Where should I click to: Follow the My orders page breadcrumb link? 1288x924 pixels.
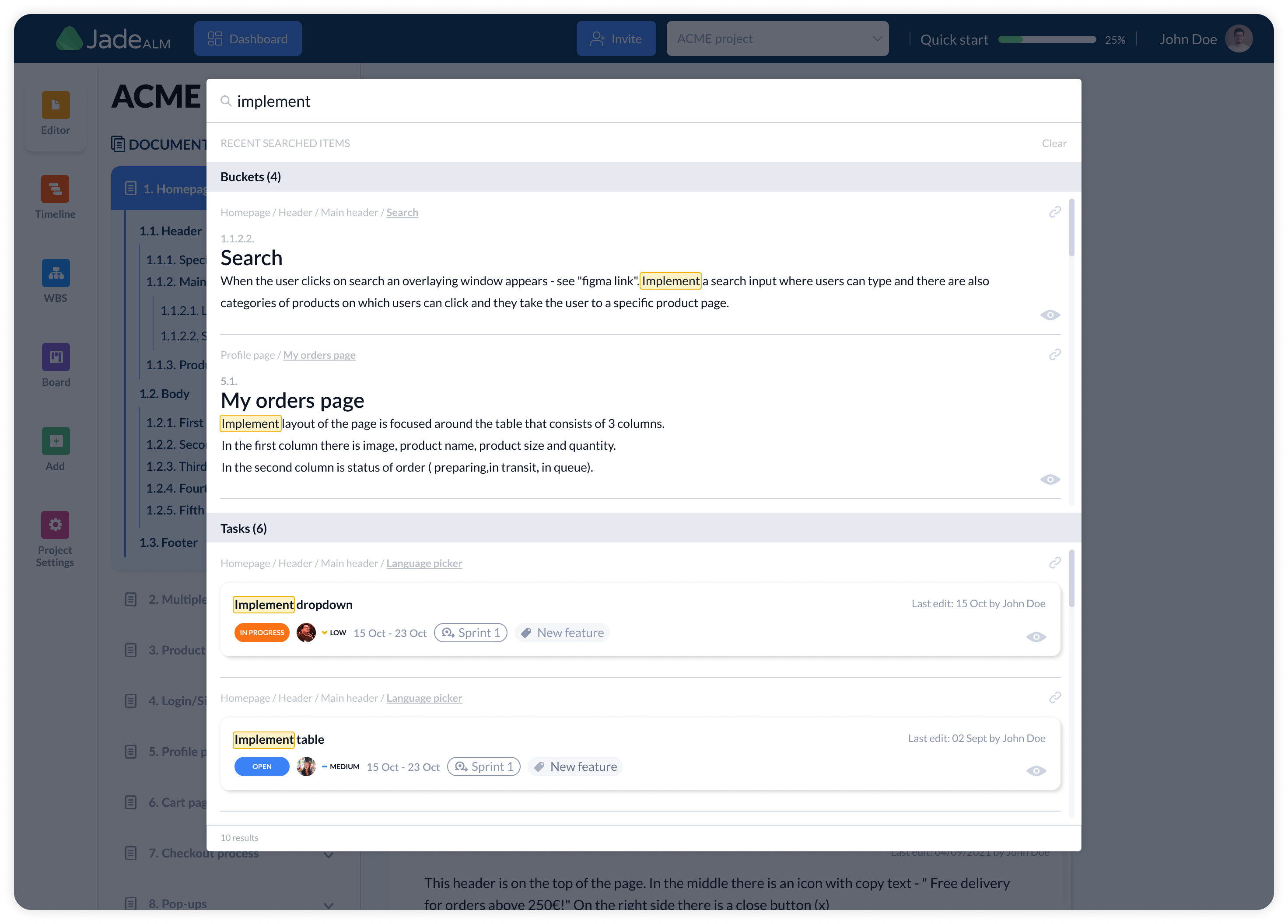pyautogui.click(x=319, y=355)
